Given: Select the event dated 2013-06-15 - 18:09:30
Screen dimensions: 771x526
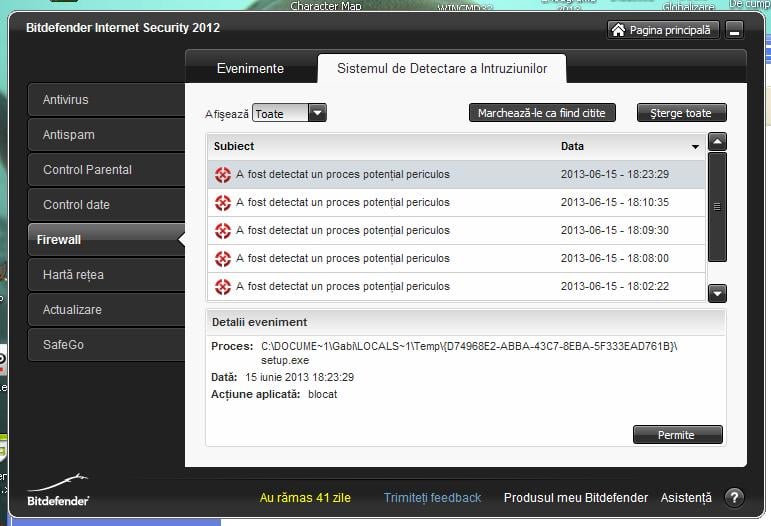Looking at the screenshot, I should coord(456,231).
